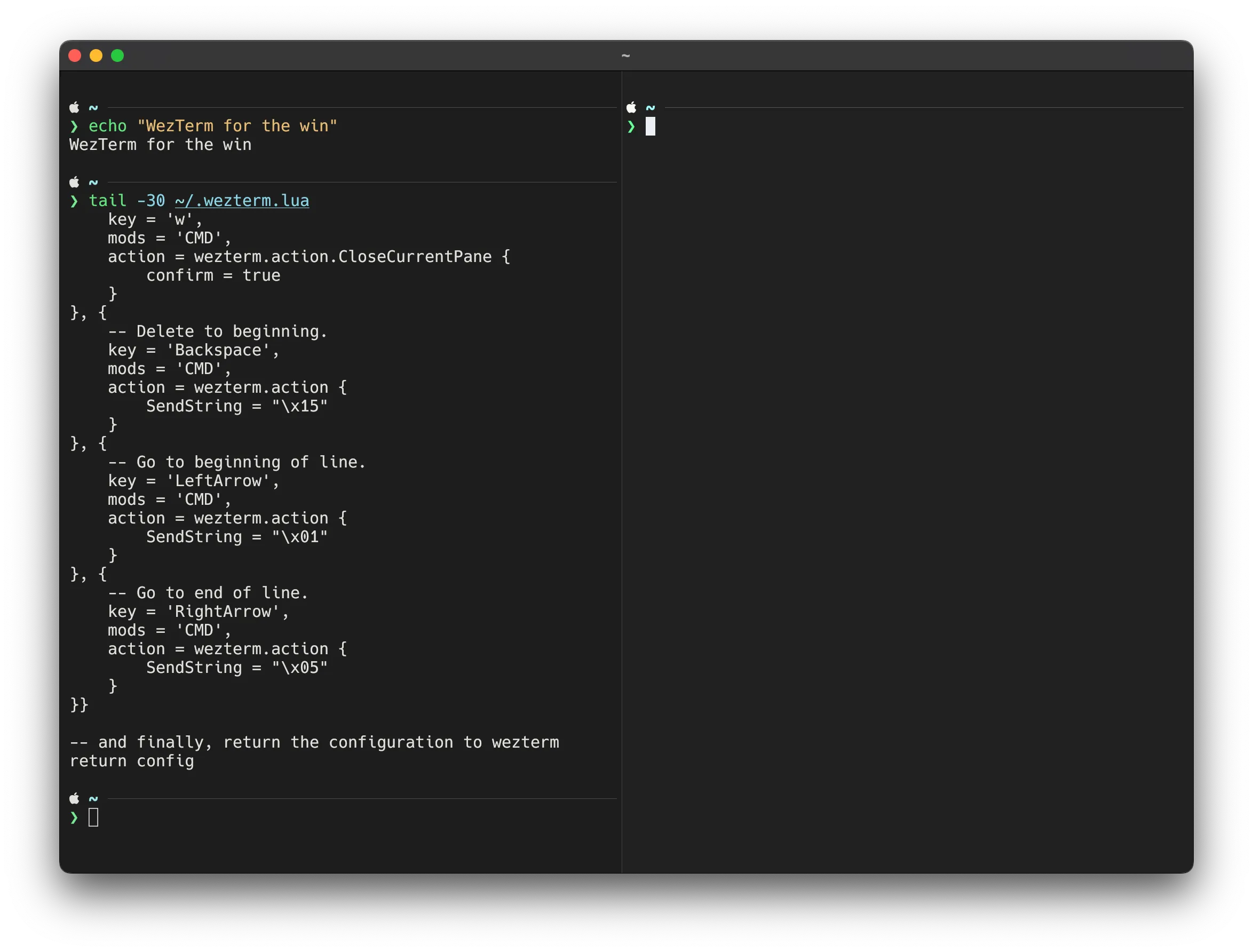Click the cursor block in the right pane
This screenshot has height=952, width=1253.
(x=651, y=127)
